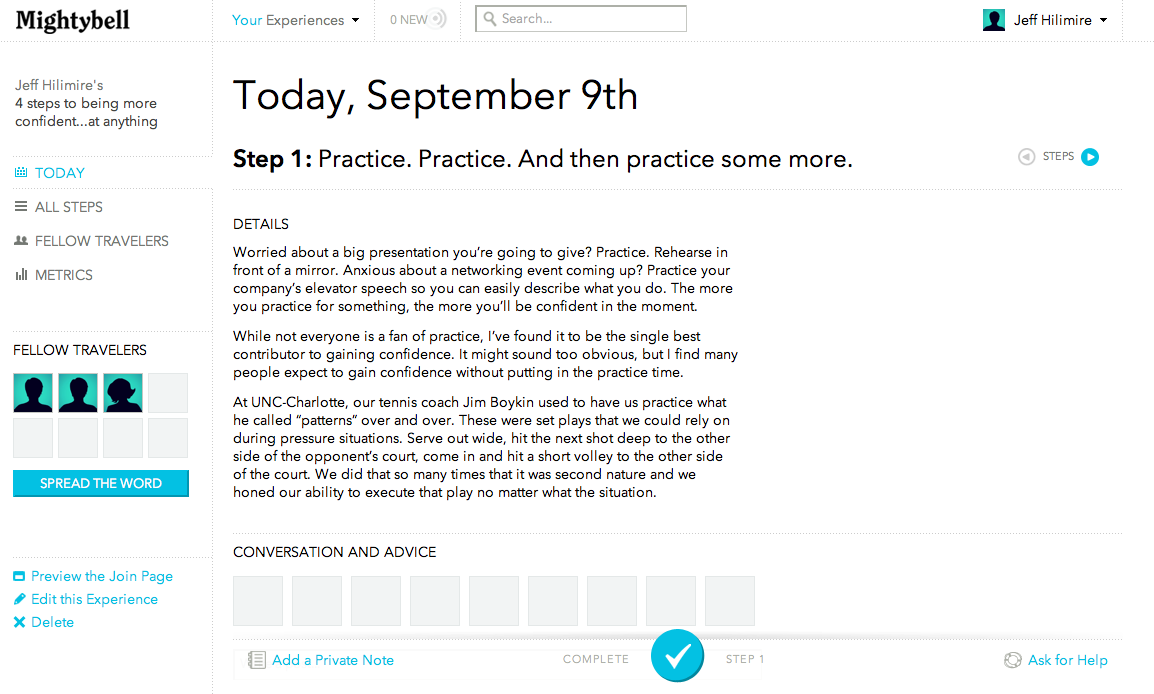
Task: Click the X icon beside Delete
Action: click(x=19, y=622)
